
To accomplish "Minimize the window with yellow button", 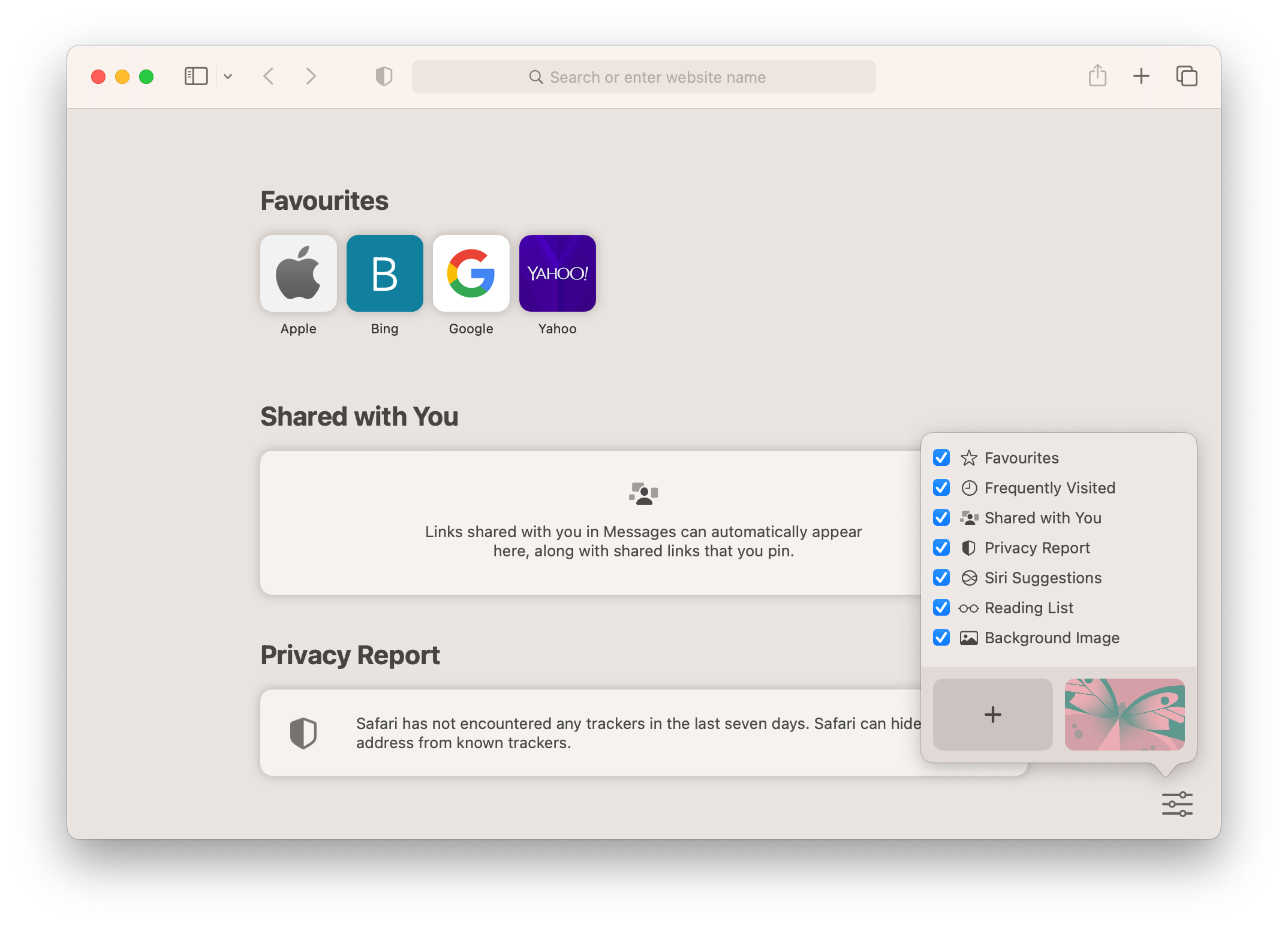I will (x=122, y=77).
